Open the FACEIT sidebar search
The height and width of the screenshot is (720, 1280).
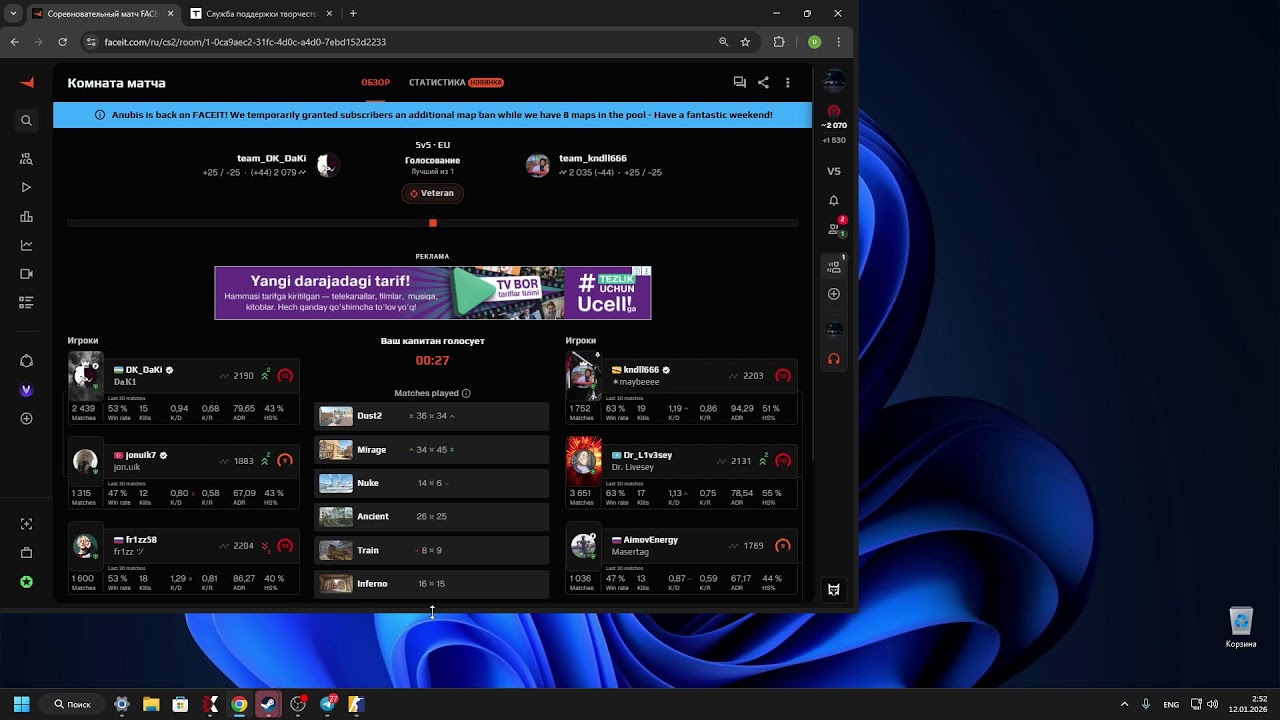27,121
